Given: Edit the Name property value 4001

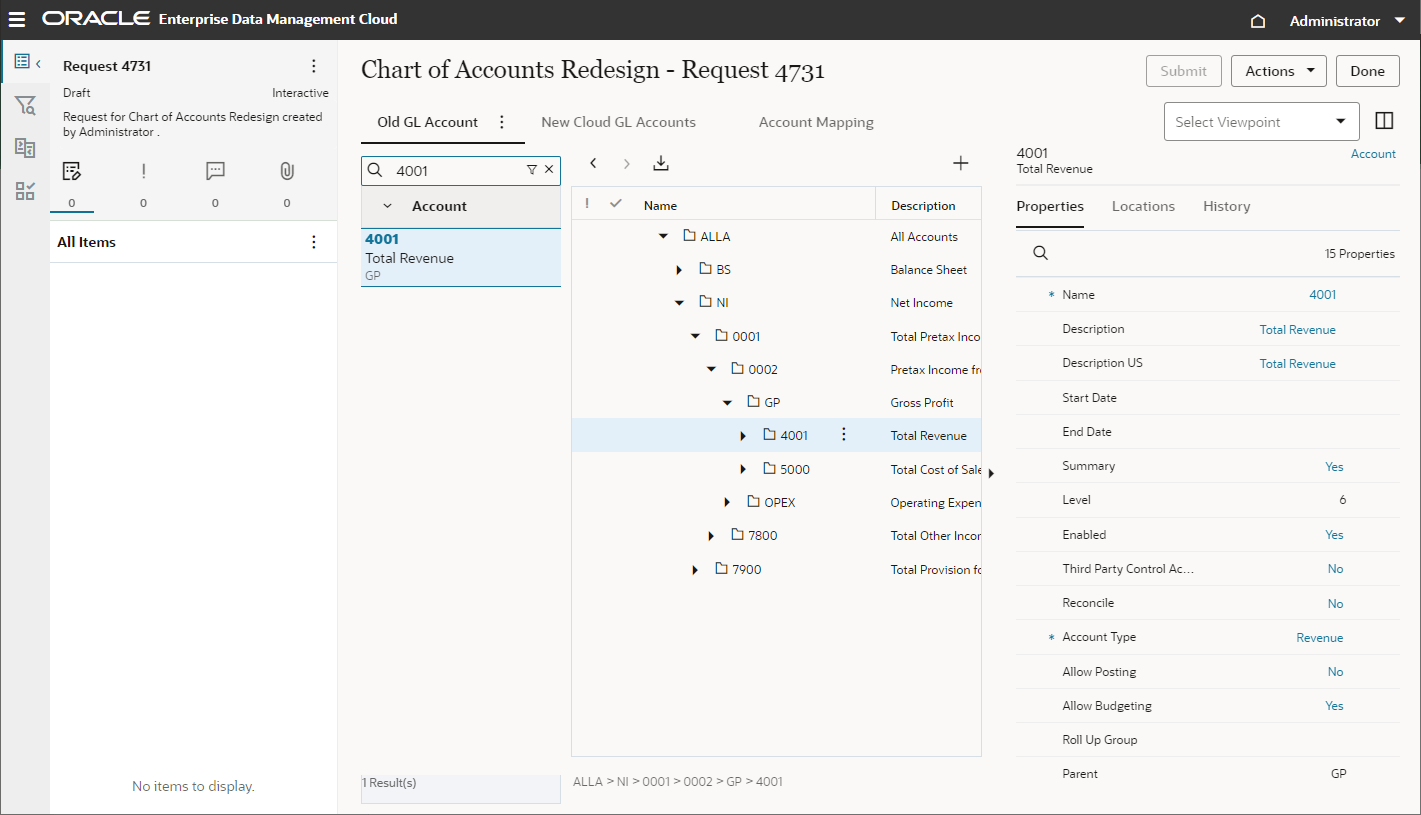Looking at the screenshot, I should [1322, 295].
